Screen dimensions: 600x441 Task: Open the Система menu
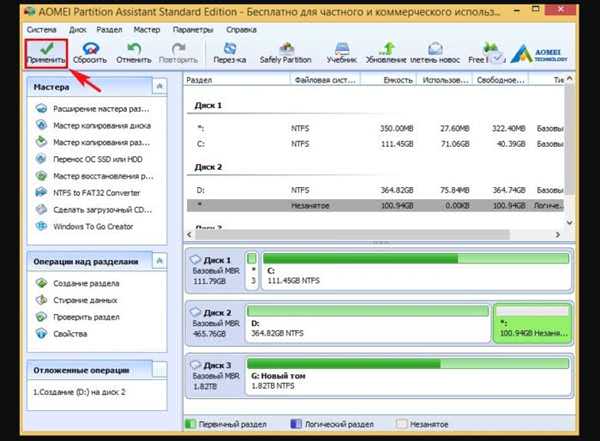point(41,30)
